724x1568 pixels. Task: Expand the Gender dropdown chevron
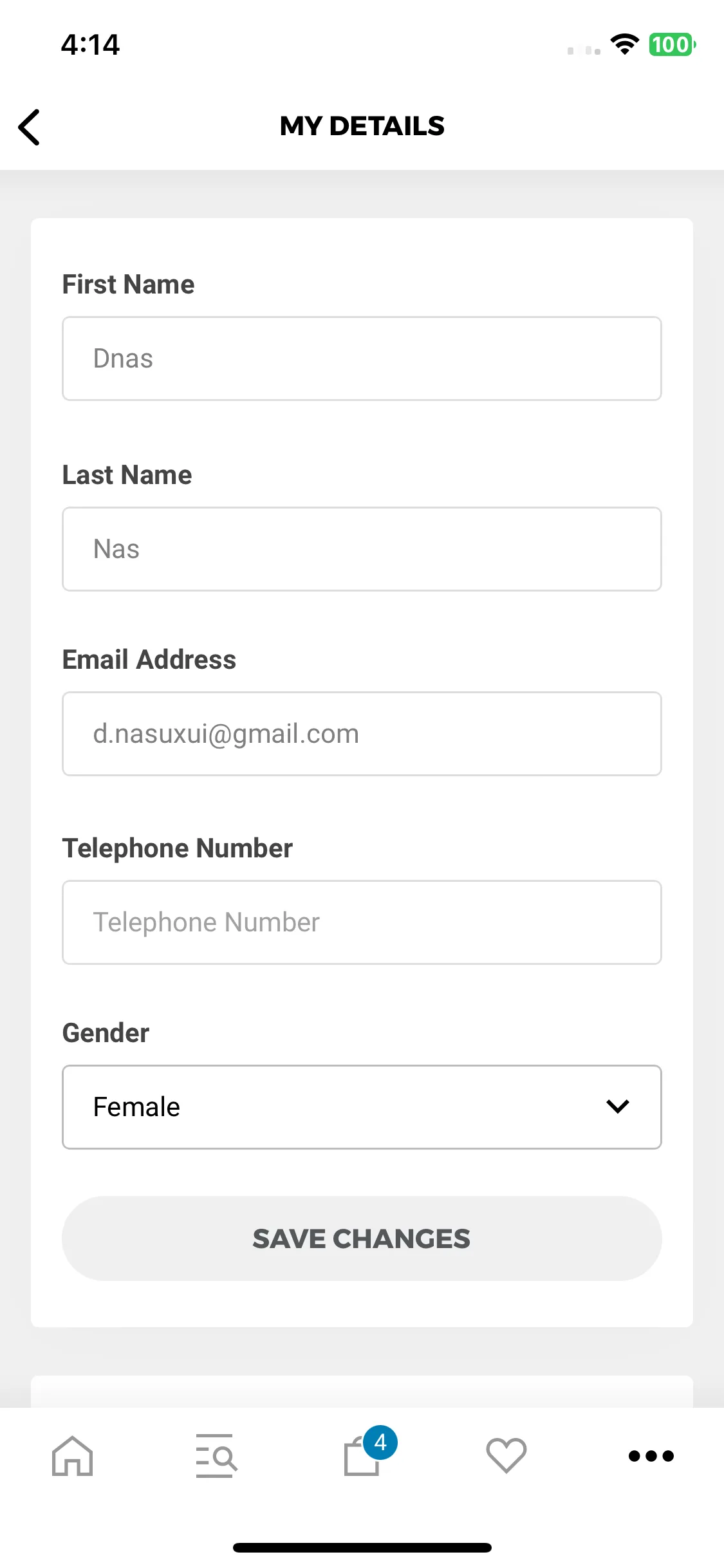tap(617, 1106)
